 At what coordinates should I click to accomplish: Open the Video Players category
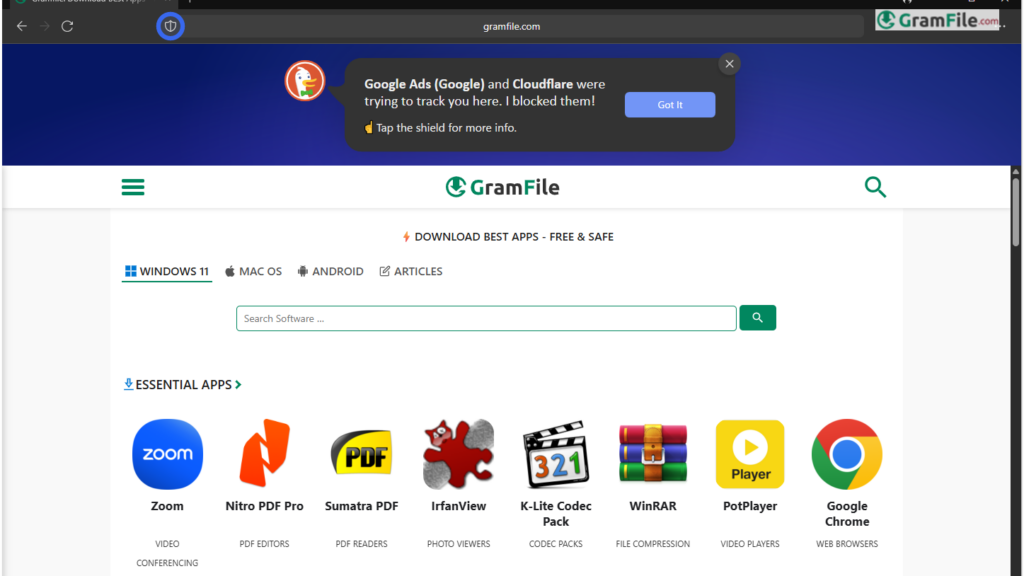tap(750, 543)
